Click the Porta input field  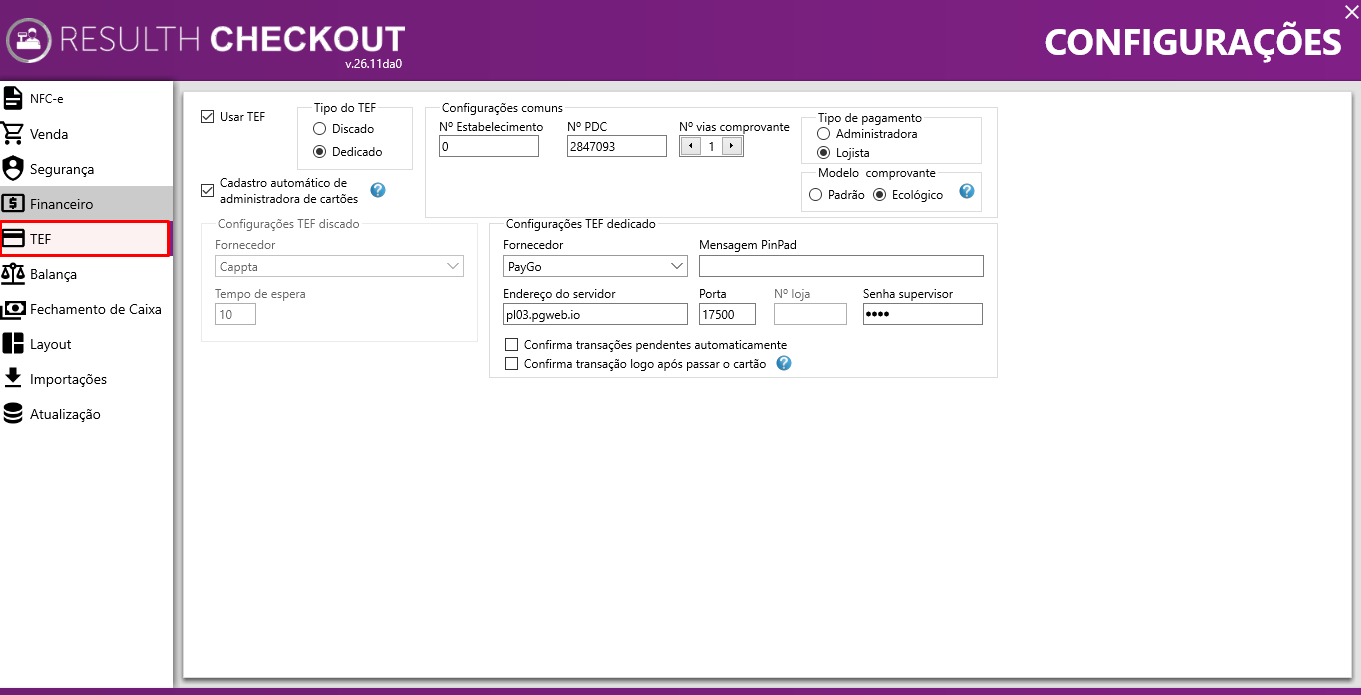tap(727, 314)
